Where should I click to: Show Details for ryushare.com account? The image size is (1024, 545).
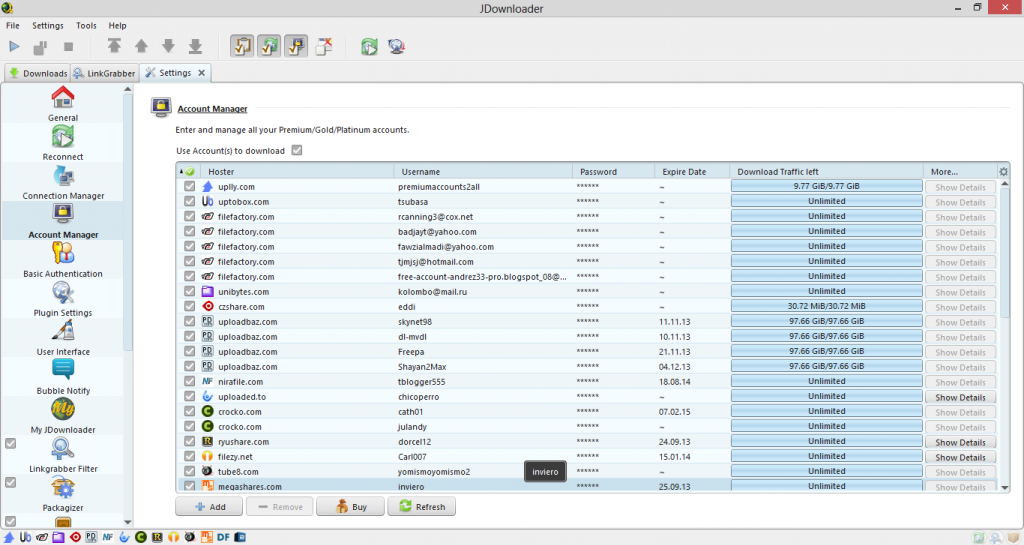[960, 442]
